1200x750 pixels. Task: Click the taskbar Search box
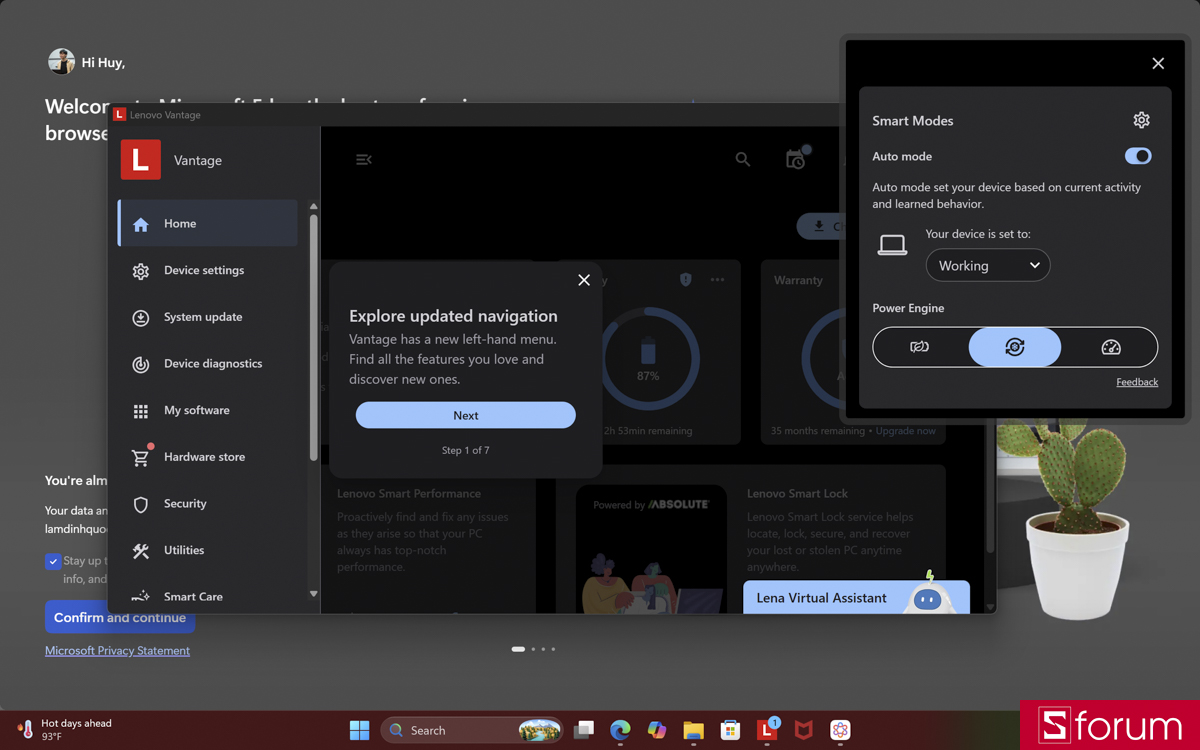pyautogui.click(x=472, y=730)
